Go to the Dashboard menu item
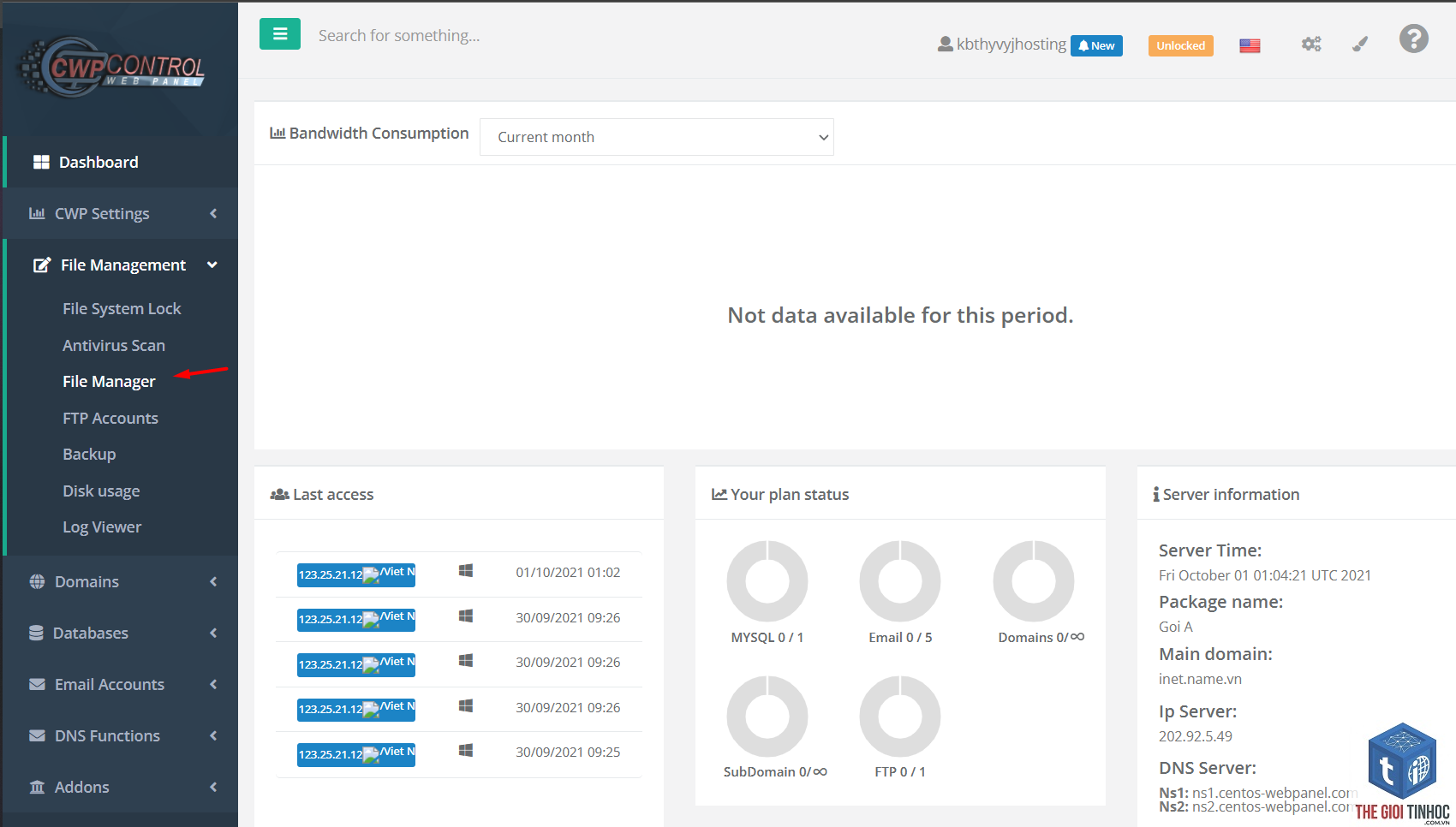Viewport: 1456px width, 827px height. (x=121, y=162)
